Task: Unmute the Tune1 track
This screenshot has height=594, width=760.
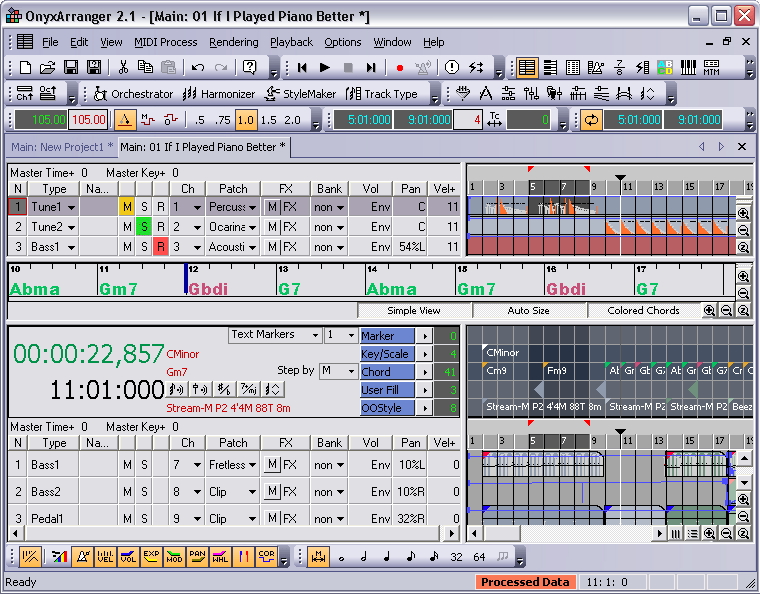Action: 127,207
